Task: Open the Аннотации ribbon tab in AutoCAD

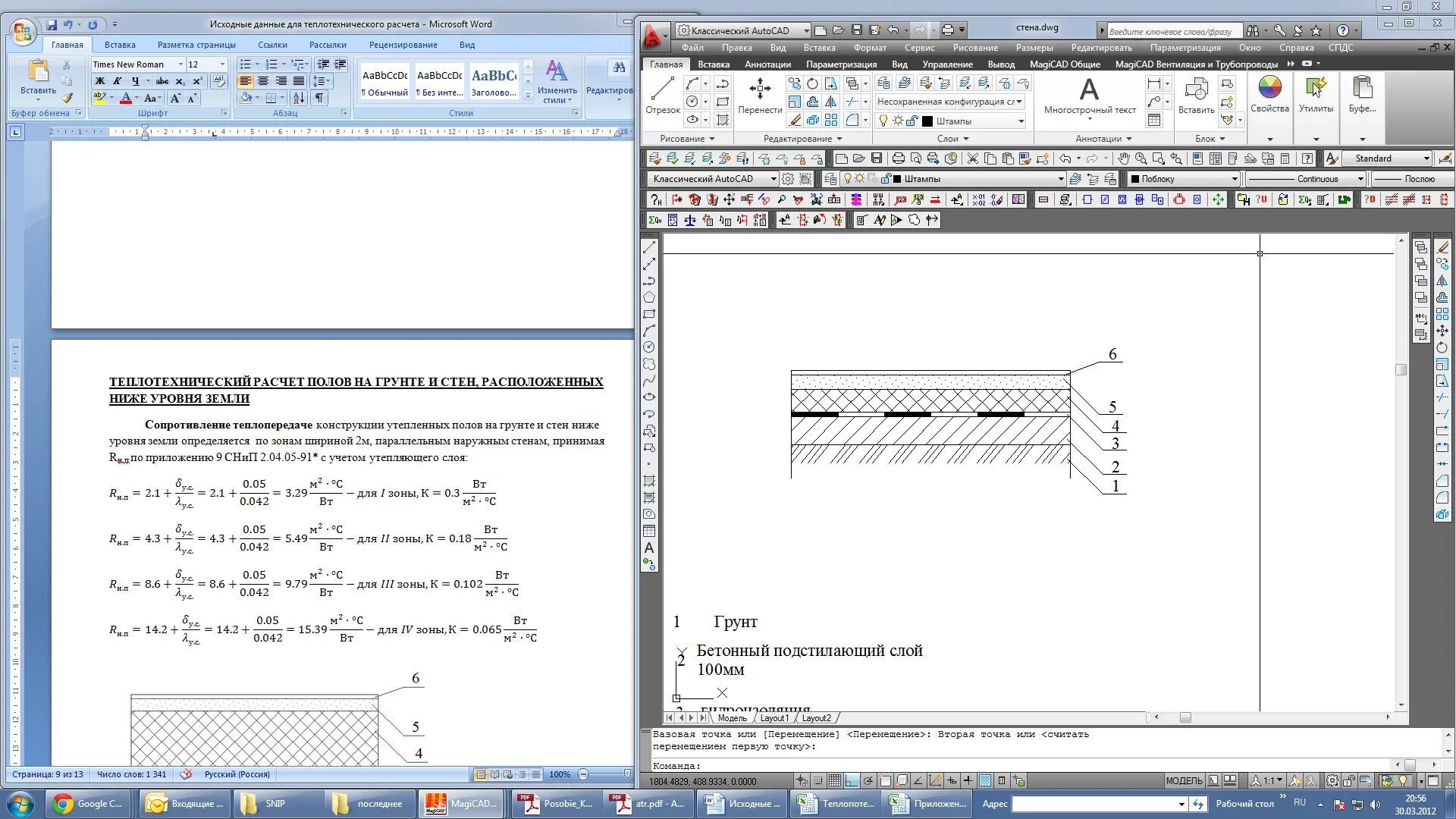Action: (x=767, y=64)
